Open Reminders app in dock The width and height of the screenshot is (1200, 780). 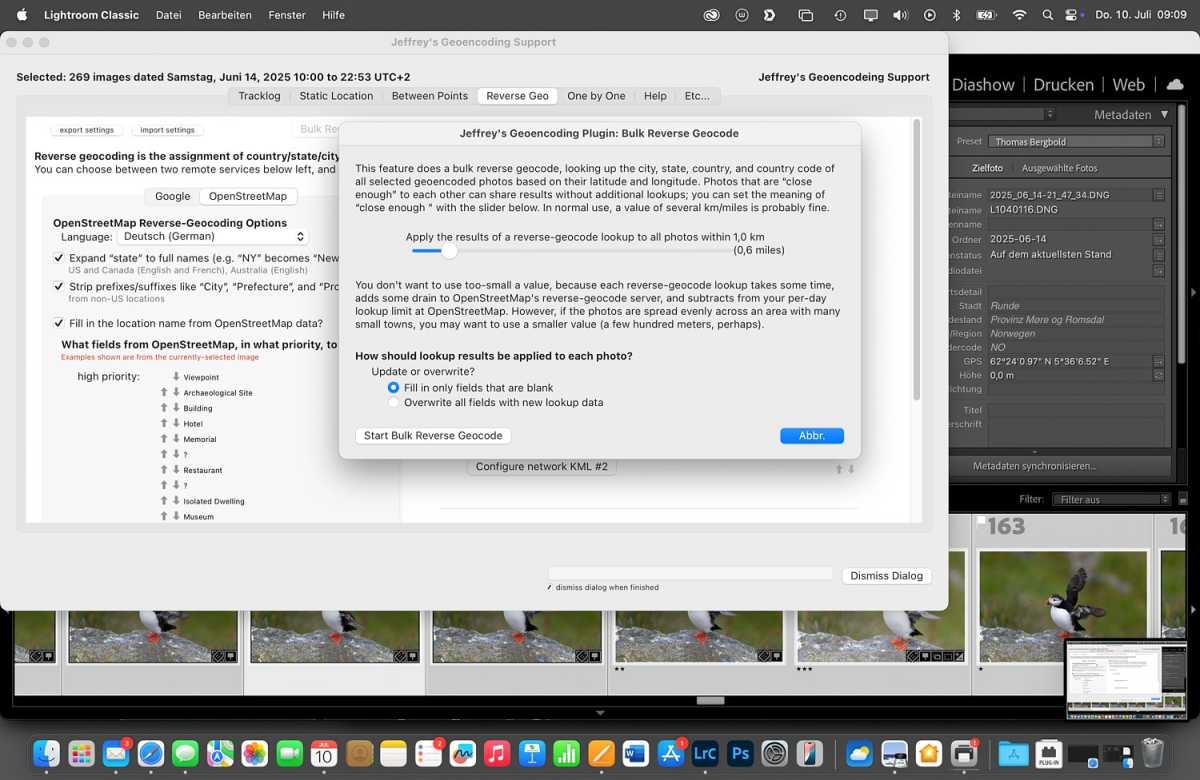point(428,753)
